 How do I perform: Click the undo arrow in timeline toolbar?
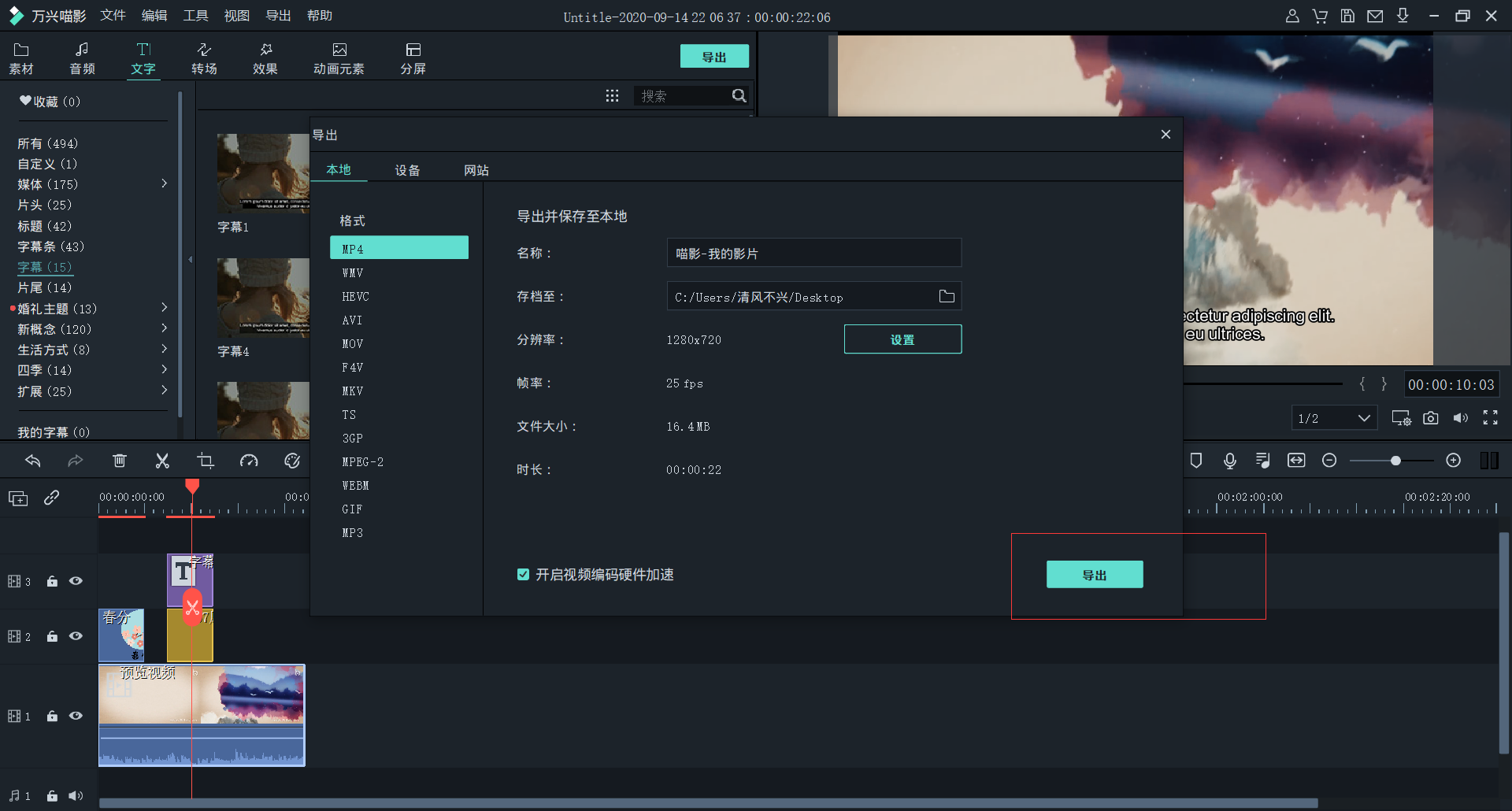click(32, 461)
